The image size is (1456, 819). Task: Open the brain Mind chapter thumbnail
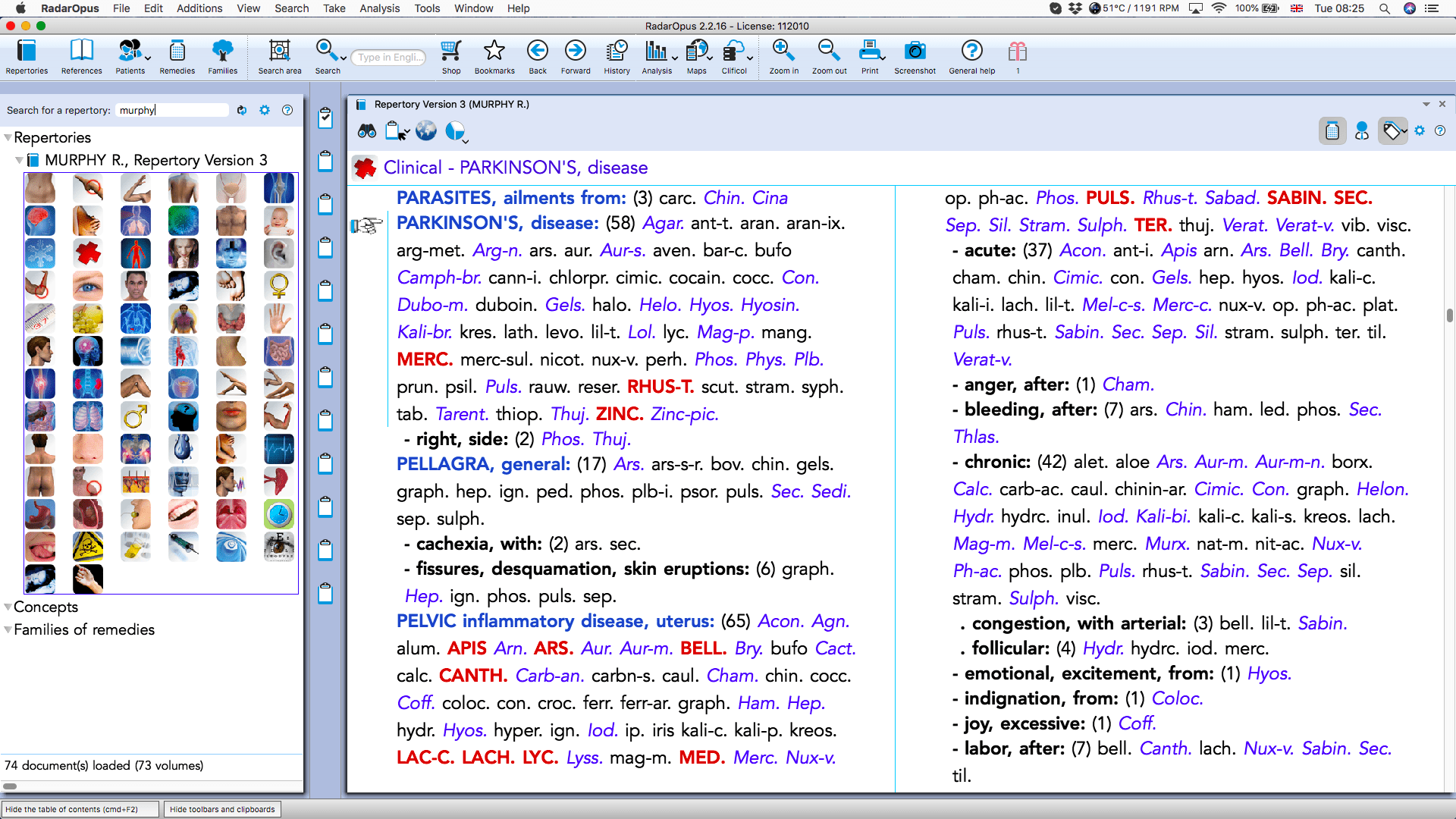pos(40,220)
